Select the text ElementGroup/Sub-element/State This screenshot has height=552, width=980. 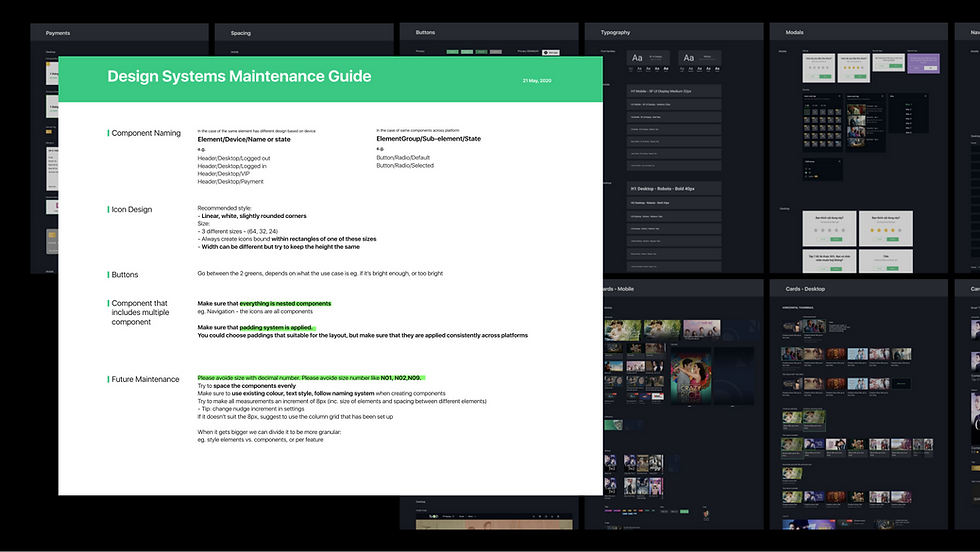pos(428,139)
